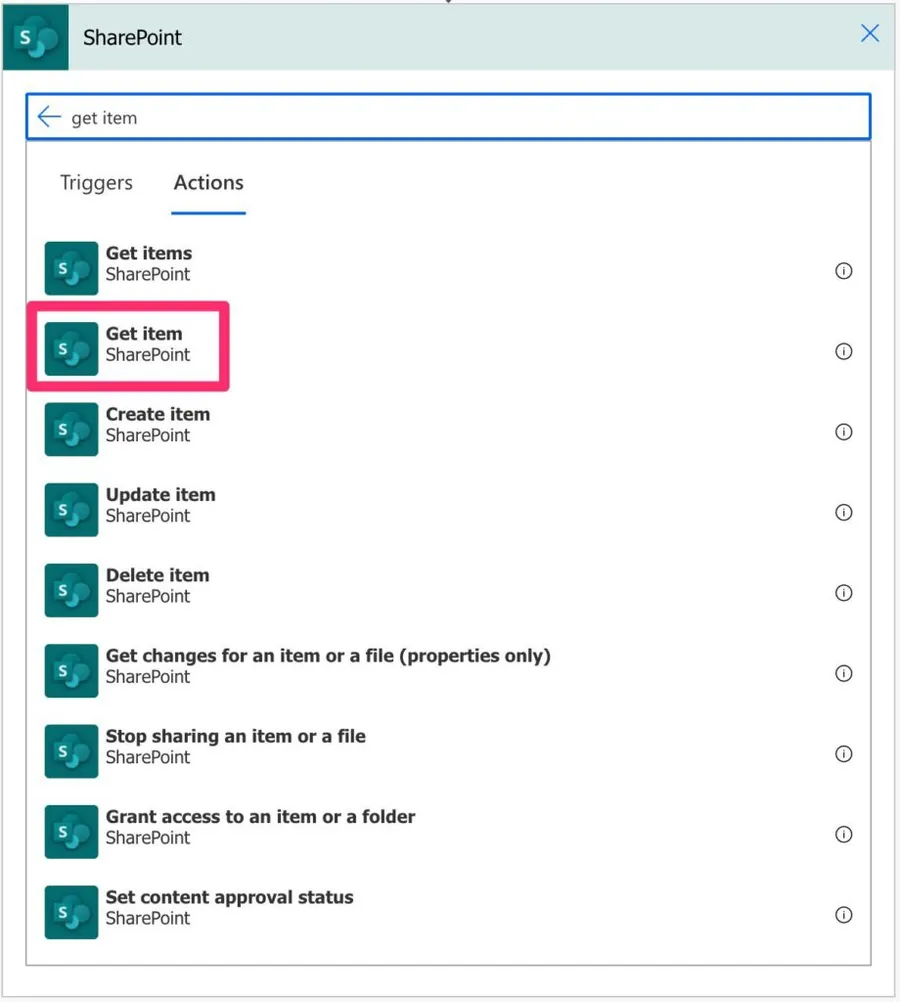Viewport: 900px width, 1002px height.
Task: Click the SharePoint logo in header
Action: click(x=35, y=38)
